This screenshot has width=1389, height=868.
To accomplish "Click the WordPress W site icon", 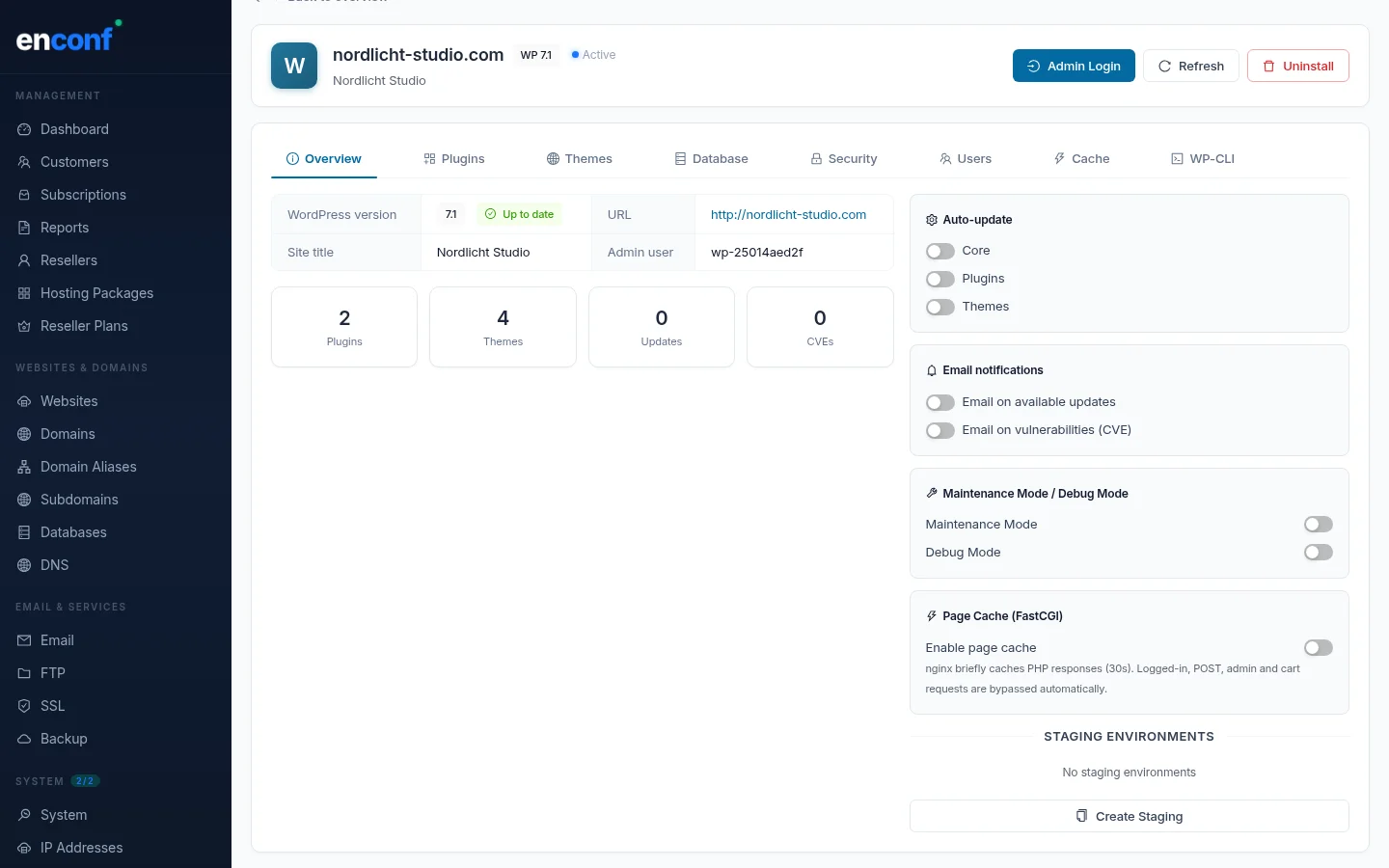I will (294, 66).
